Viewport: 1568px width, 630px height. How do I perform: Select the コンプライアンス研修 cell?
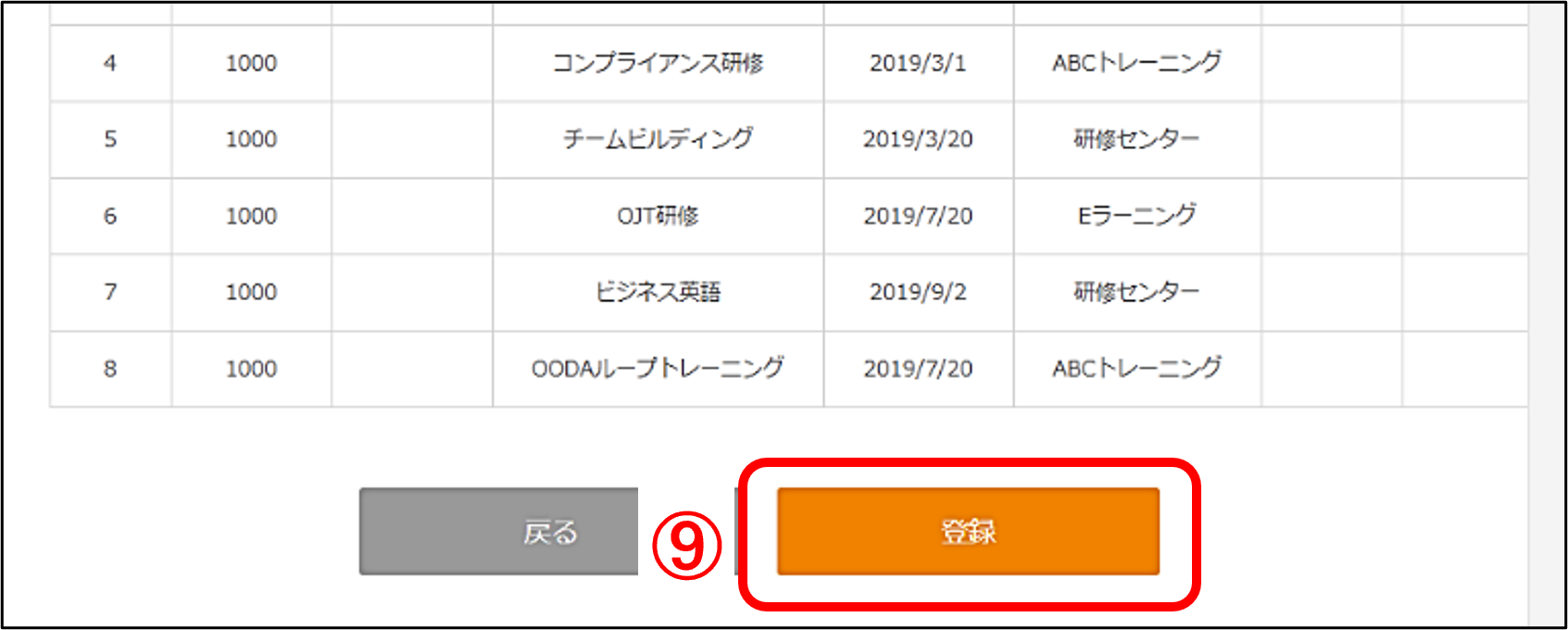(658, 63)
